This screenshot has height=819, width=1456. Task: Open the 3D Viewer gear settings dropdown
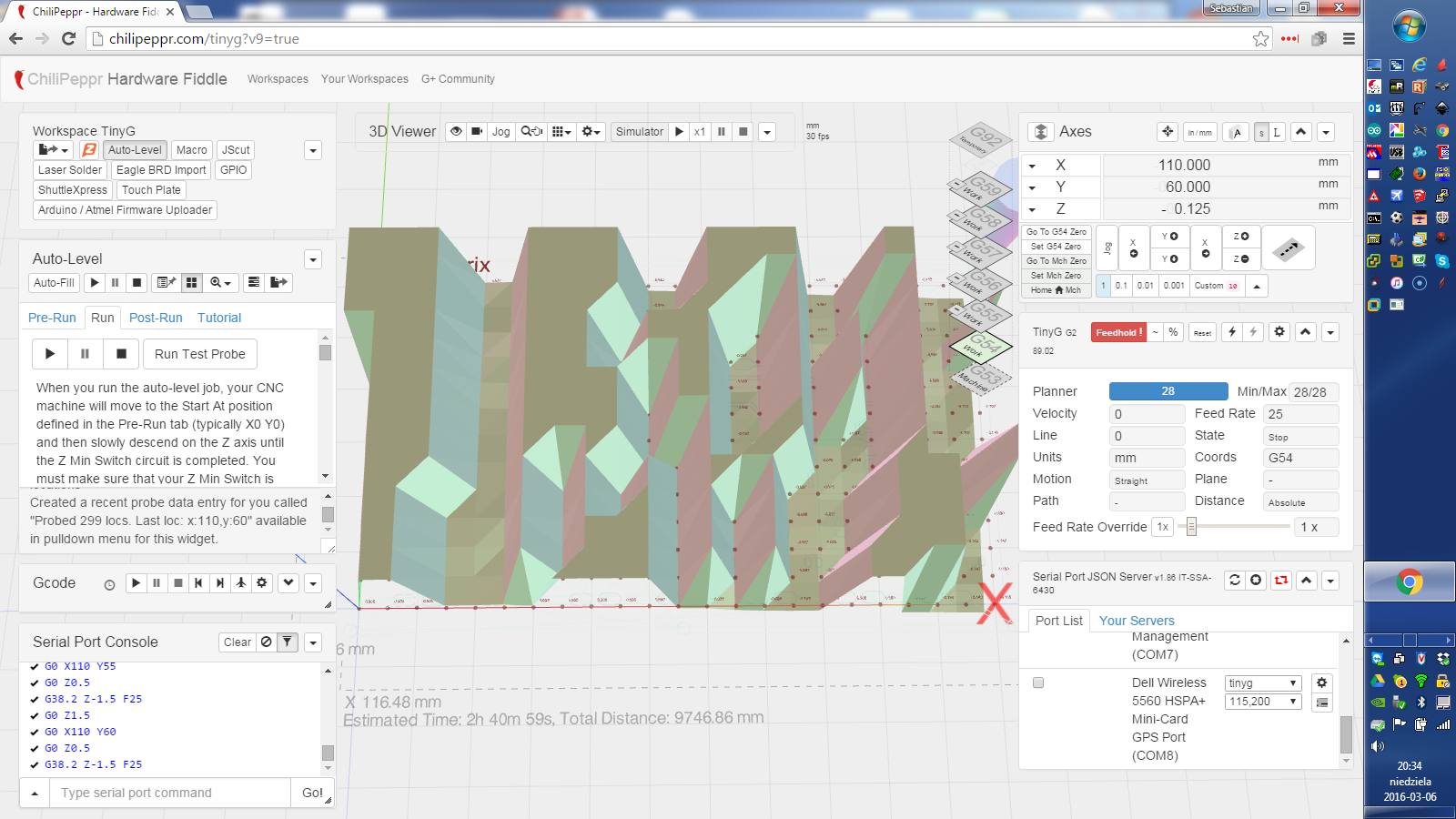tap(591, 132)
